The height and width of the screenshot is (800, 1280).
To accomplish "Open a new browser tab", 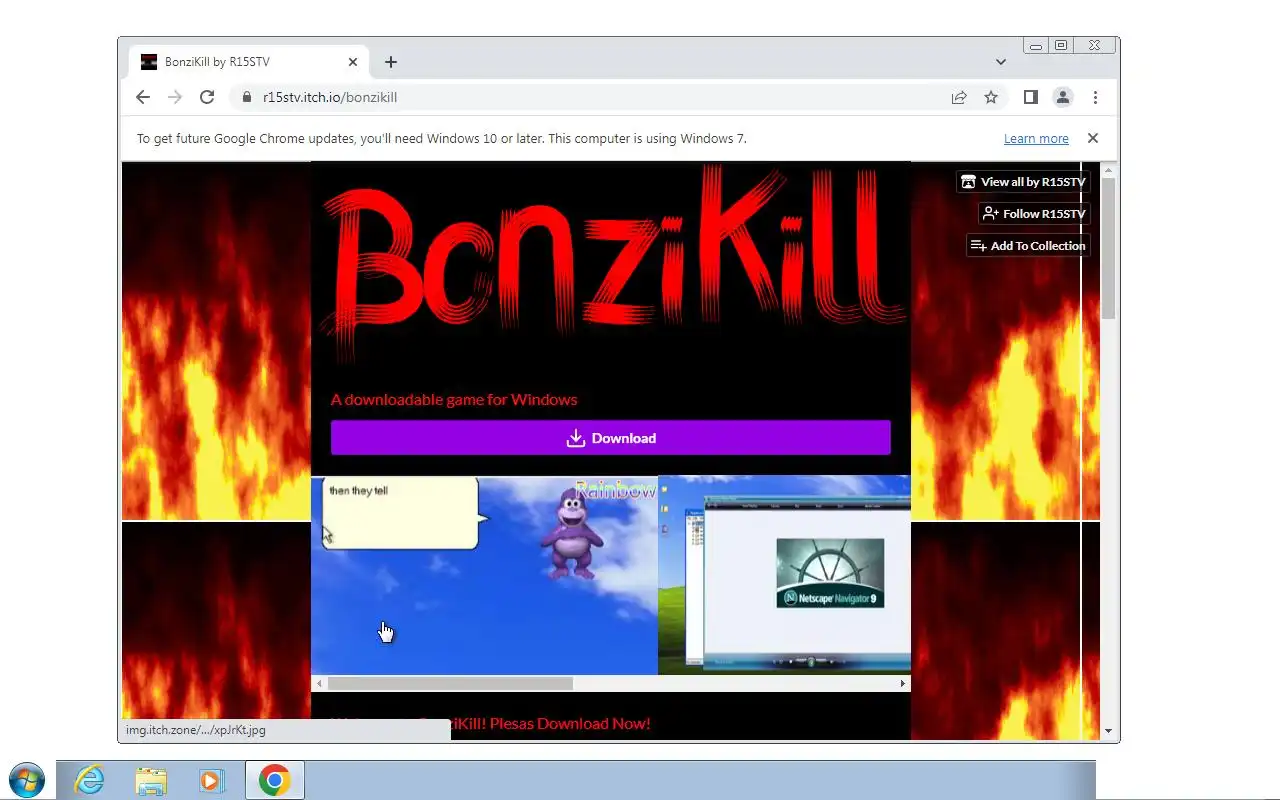I will tap(391, 62).
